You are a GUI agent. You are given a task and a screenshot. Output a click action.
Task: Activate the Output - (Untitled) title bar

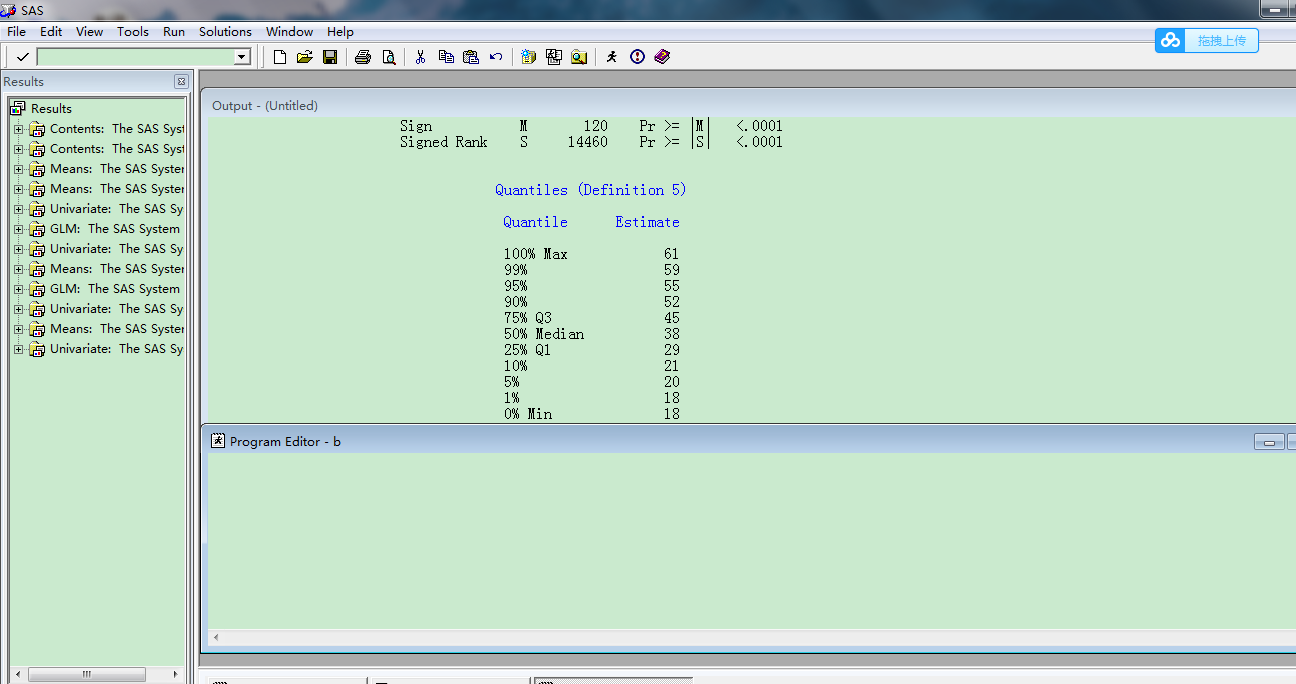click(x=750, y=105)
